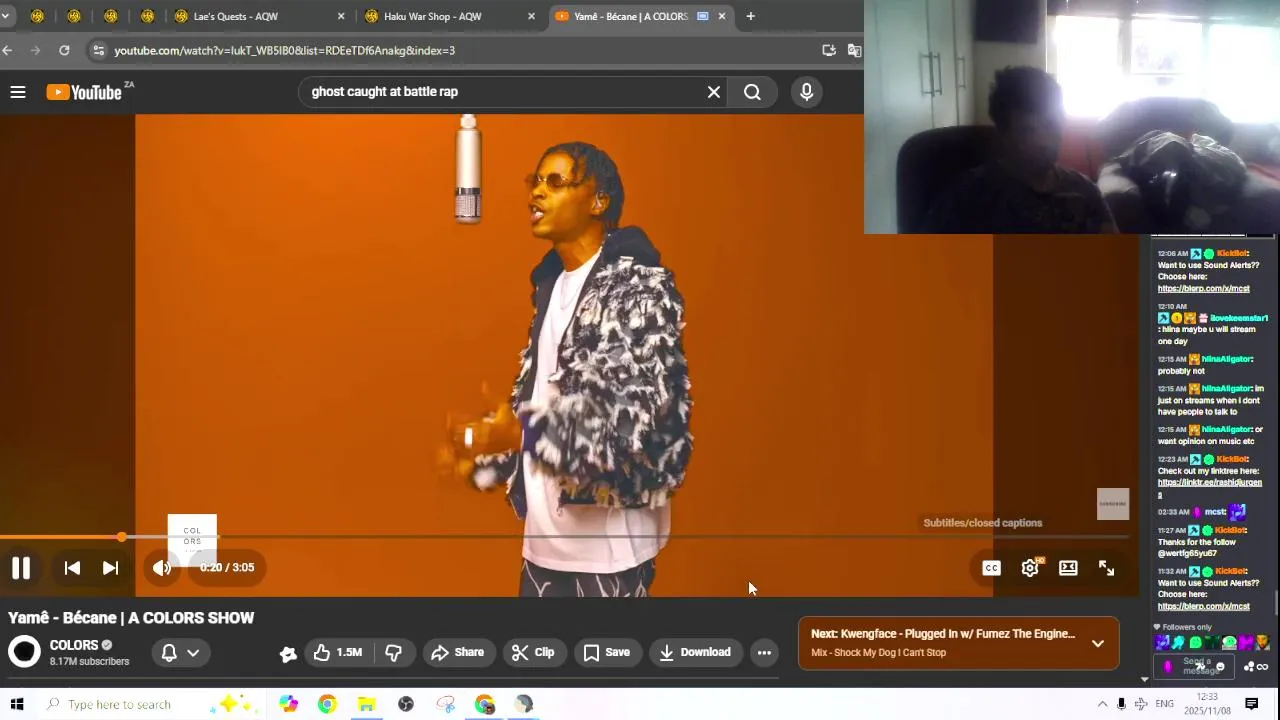The image size is (1280, 720).
Task: Switch to Lae's Quests - AQW tab
Action: pyautogui.click(x=260, y=16)
